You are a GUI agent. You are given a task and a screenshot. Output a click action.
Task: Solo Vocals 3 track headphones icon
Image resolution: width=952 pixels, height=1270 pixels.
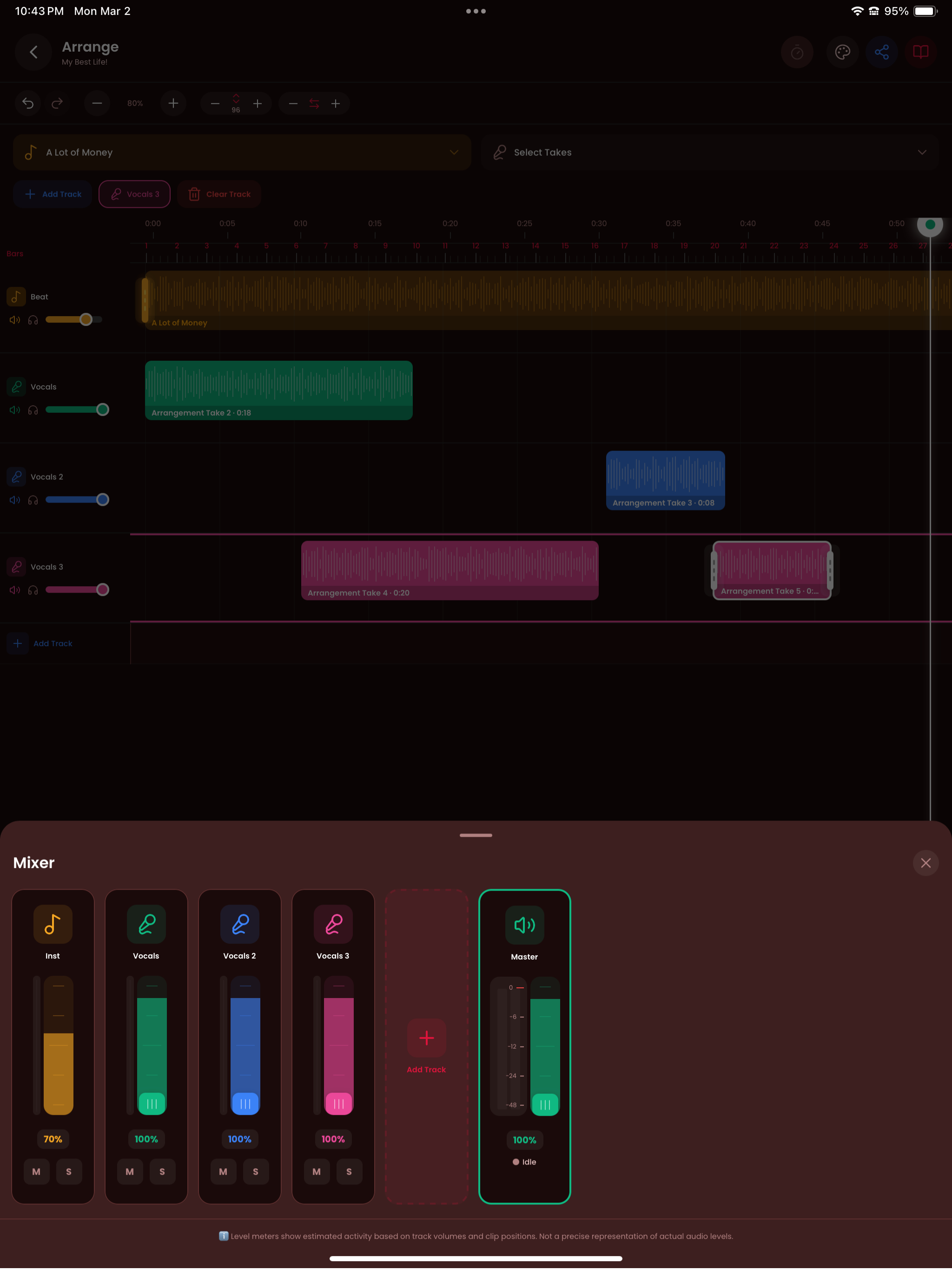[x=33, y=589]
